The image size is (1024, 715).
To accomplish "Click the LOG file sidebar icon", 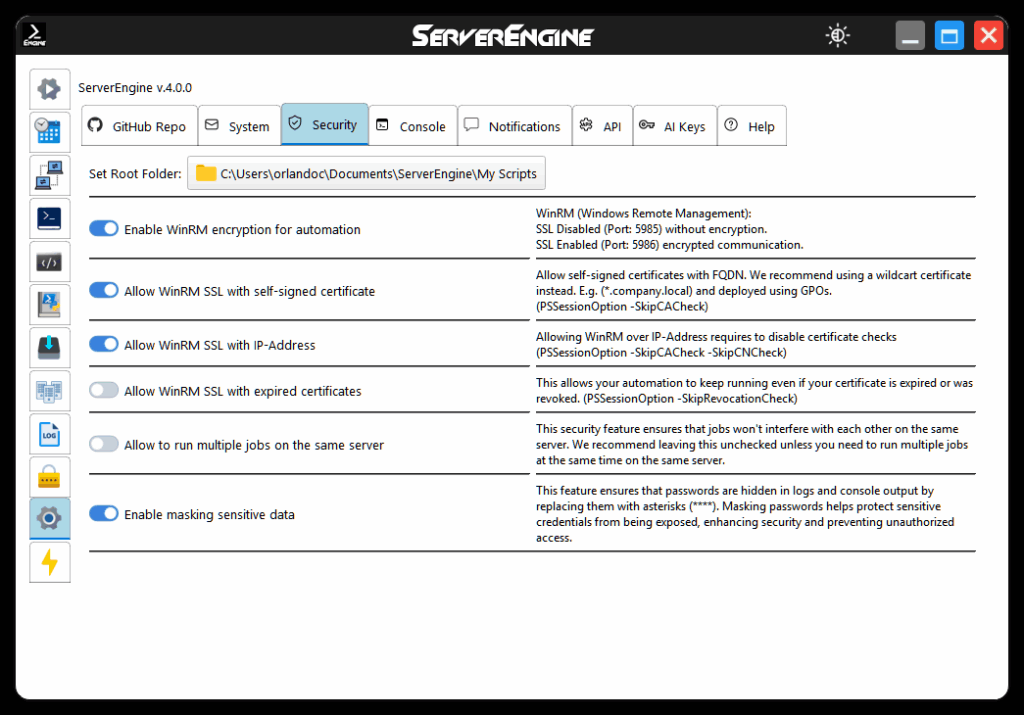I will (x=49, y=434).
